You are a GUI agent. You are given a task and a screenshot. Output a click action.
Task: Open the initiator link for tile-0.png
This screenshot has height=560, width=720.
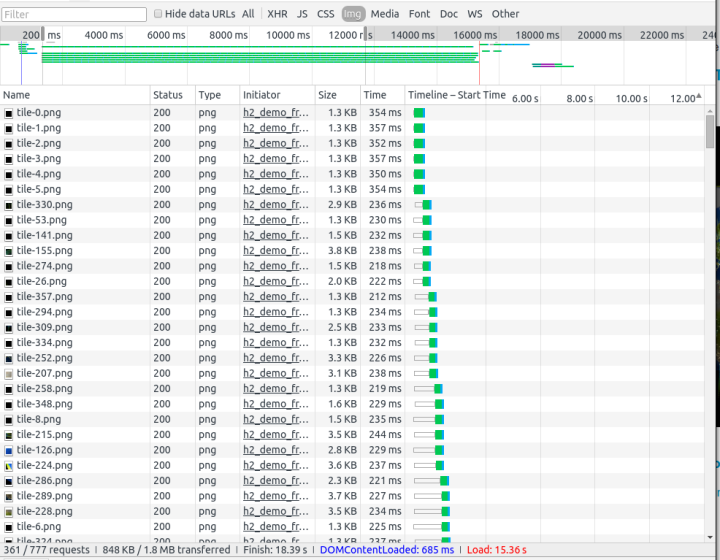click(276, 112)
